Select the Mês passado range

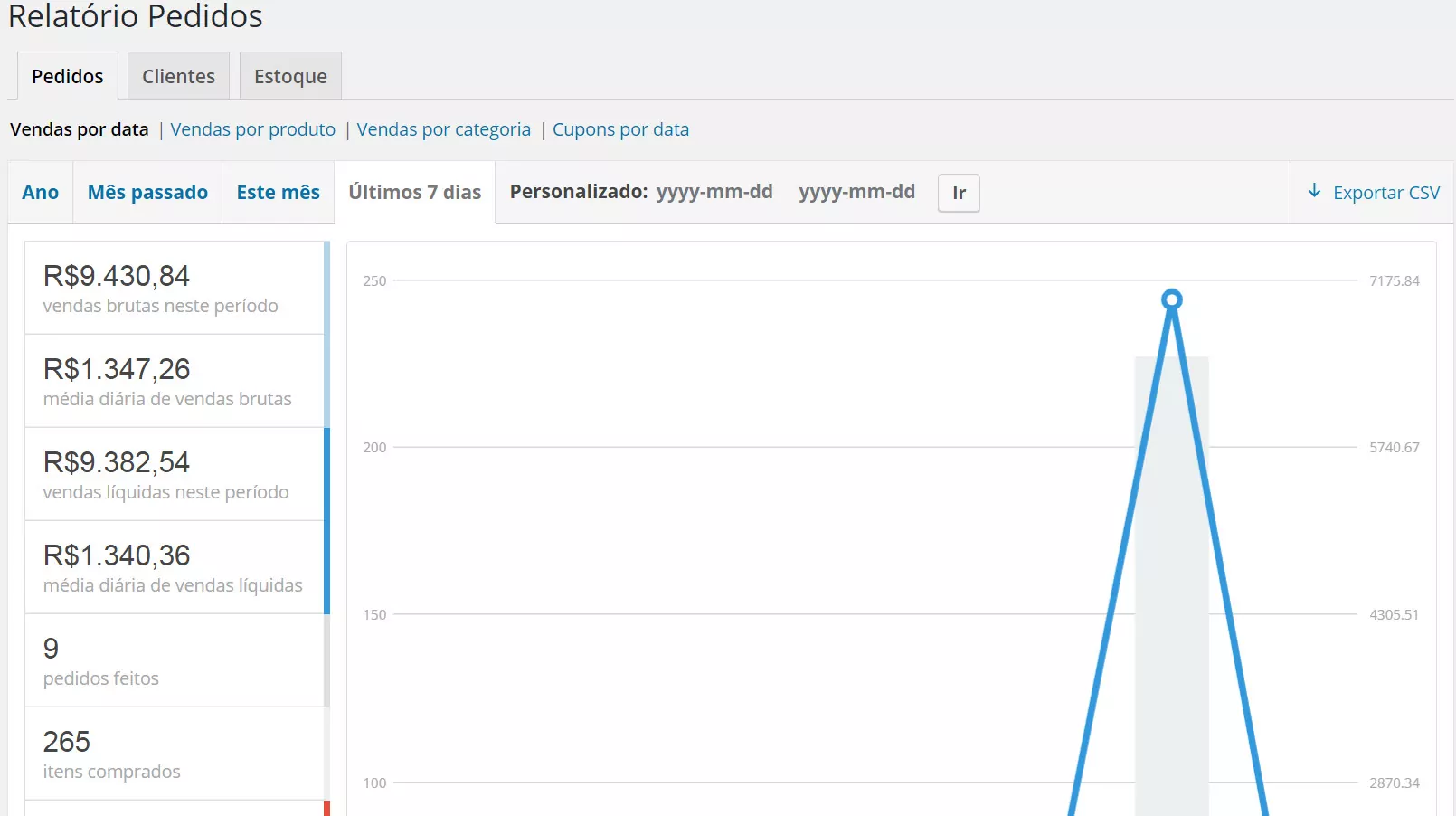[147, 192]
